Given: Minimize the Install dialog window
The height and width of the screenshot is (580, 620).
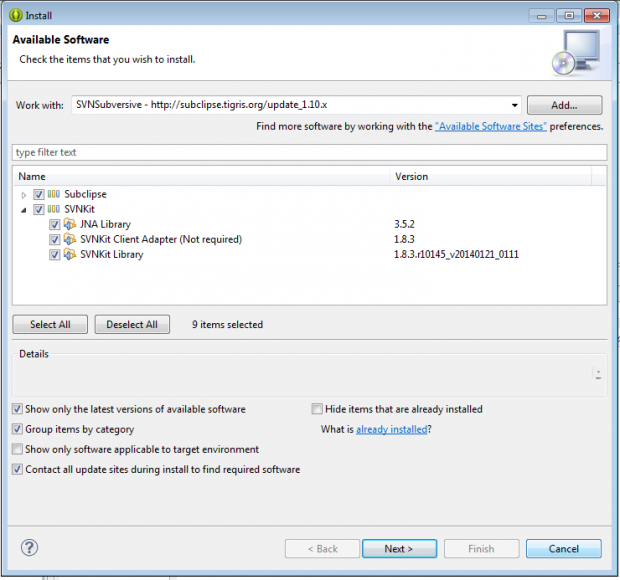Looking at the screenshot, I should click(x=542, y=16).
